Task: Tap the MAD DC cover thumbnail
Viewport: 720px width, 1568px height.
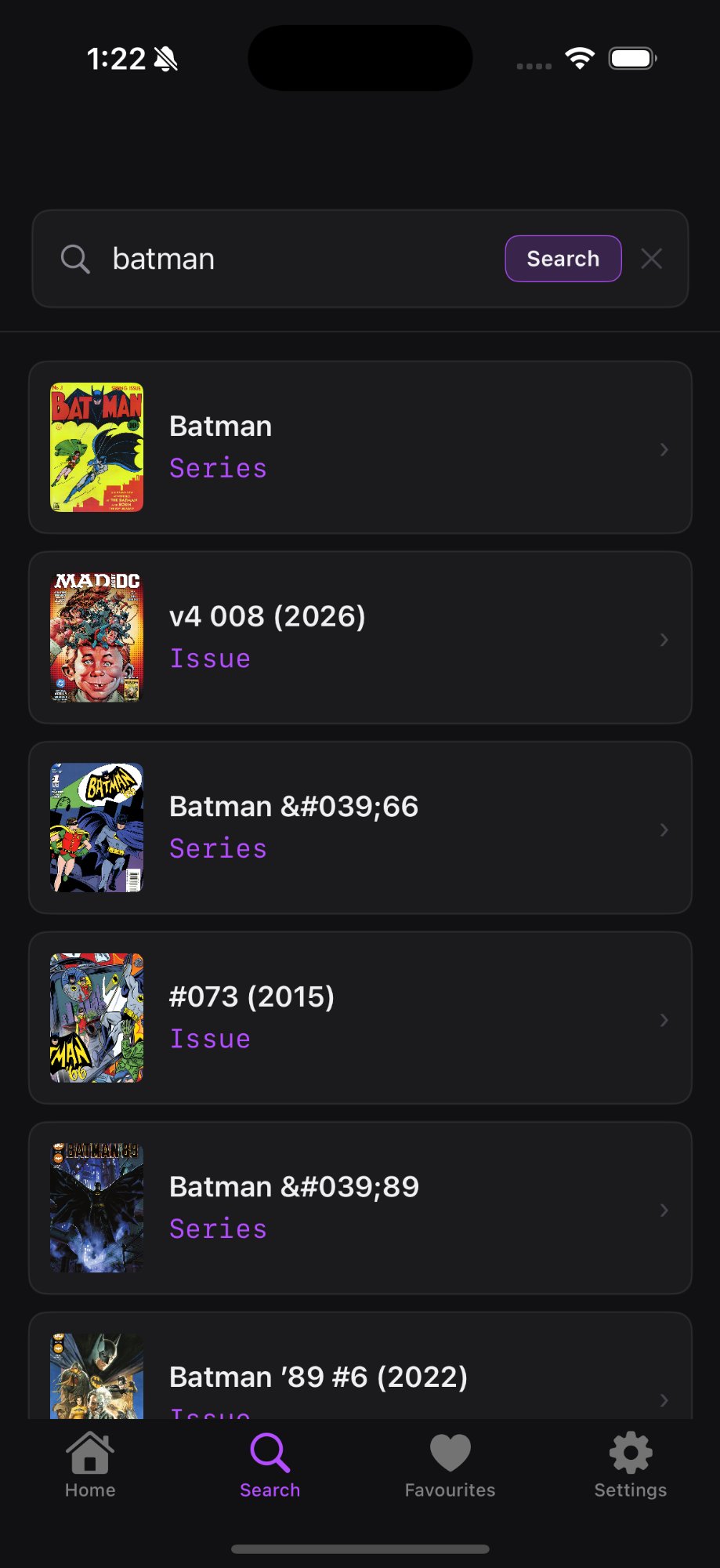Action: 97,637
